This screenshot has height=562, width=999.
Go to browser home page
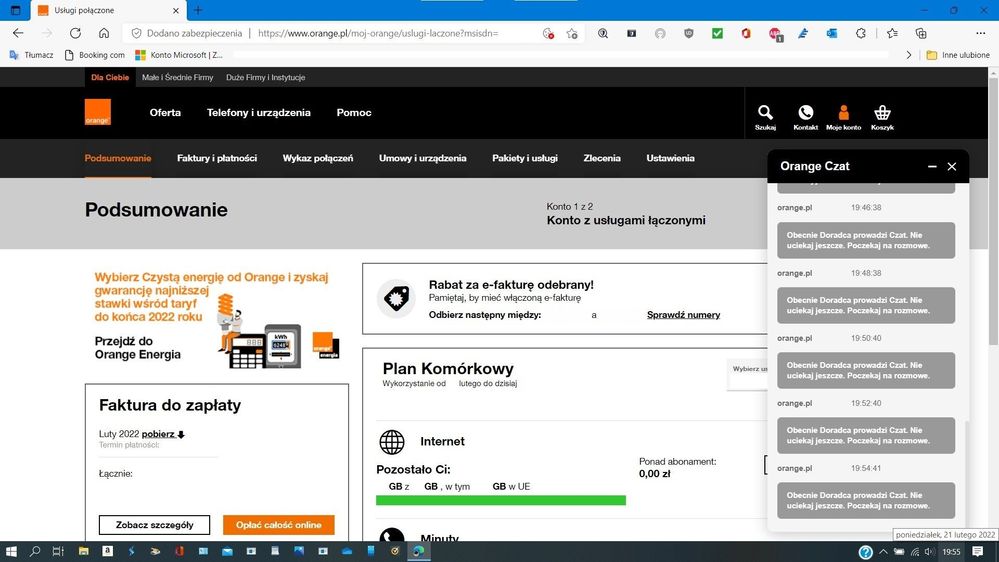[x=104, y=33]
